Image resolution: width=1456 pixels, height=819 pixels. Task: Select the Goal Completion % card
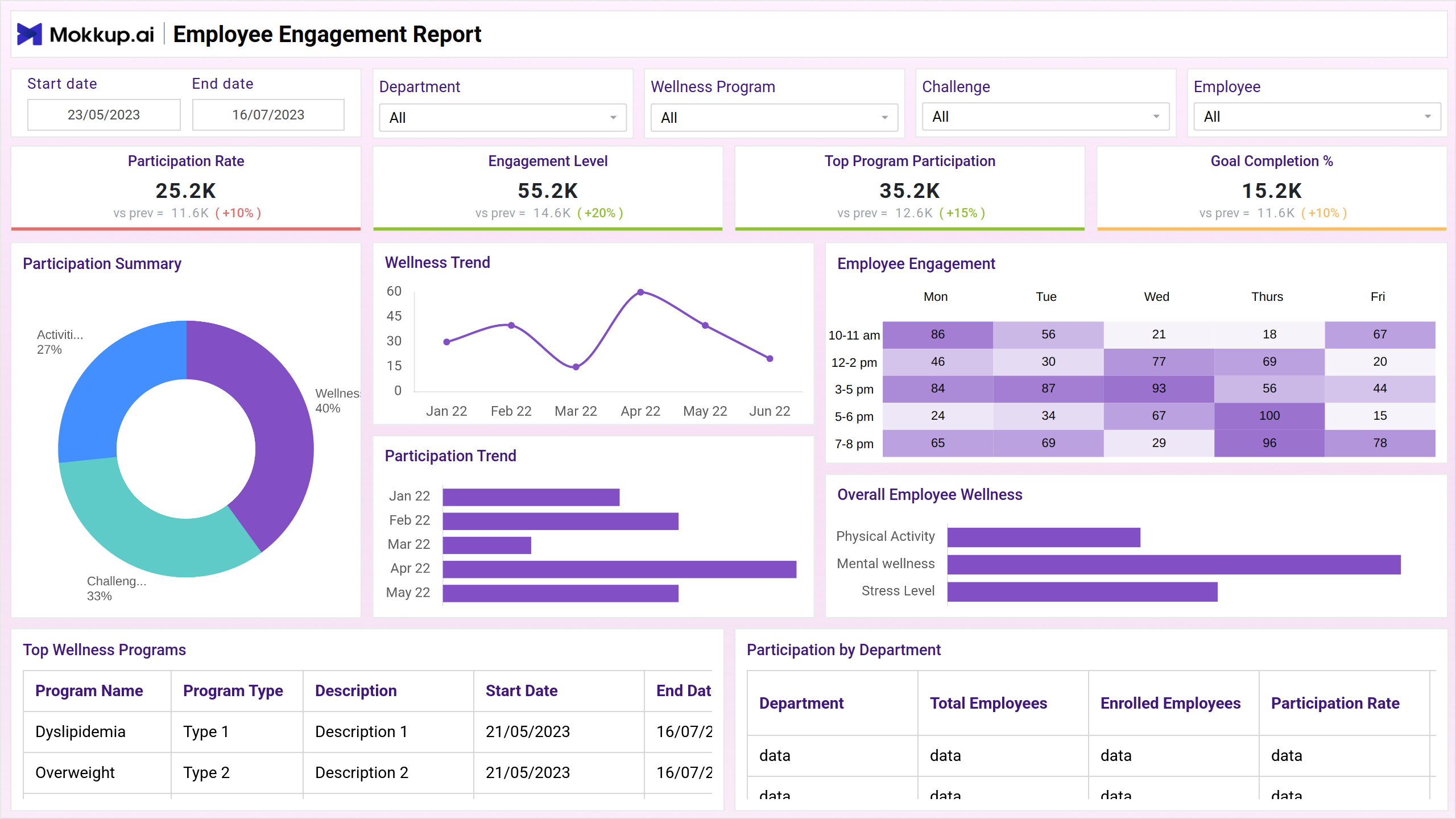pyautogui.click(x=1272, y=188)
